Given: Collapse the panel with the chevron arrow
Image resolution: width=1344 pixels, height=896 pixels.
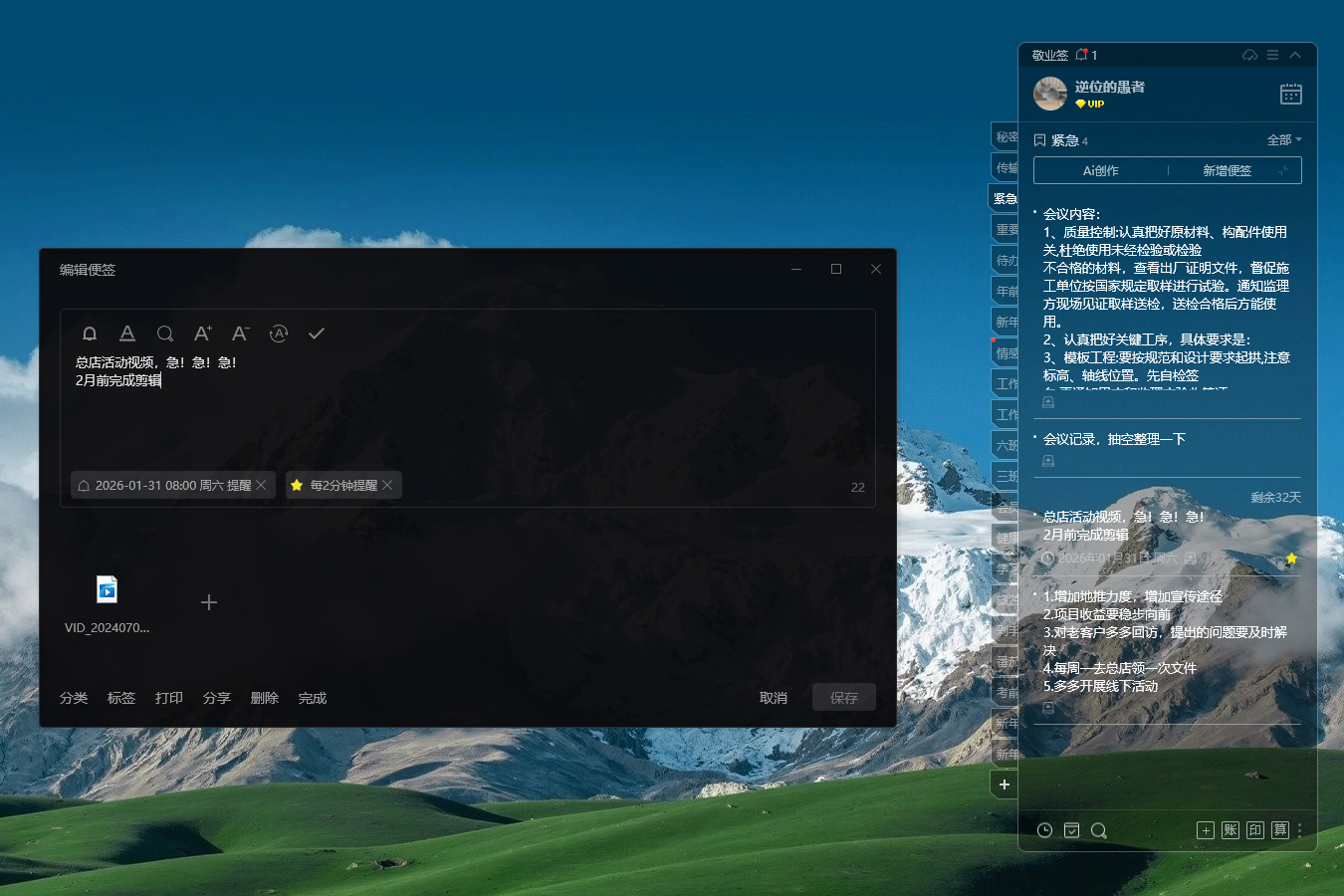Looking at the screenshot, I should coord(1294,55).
